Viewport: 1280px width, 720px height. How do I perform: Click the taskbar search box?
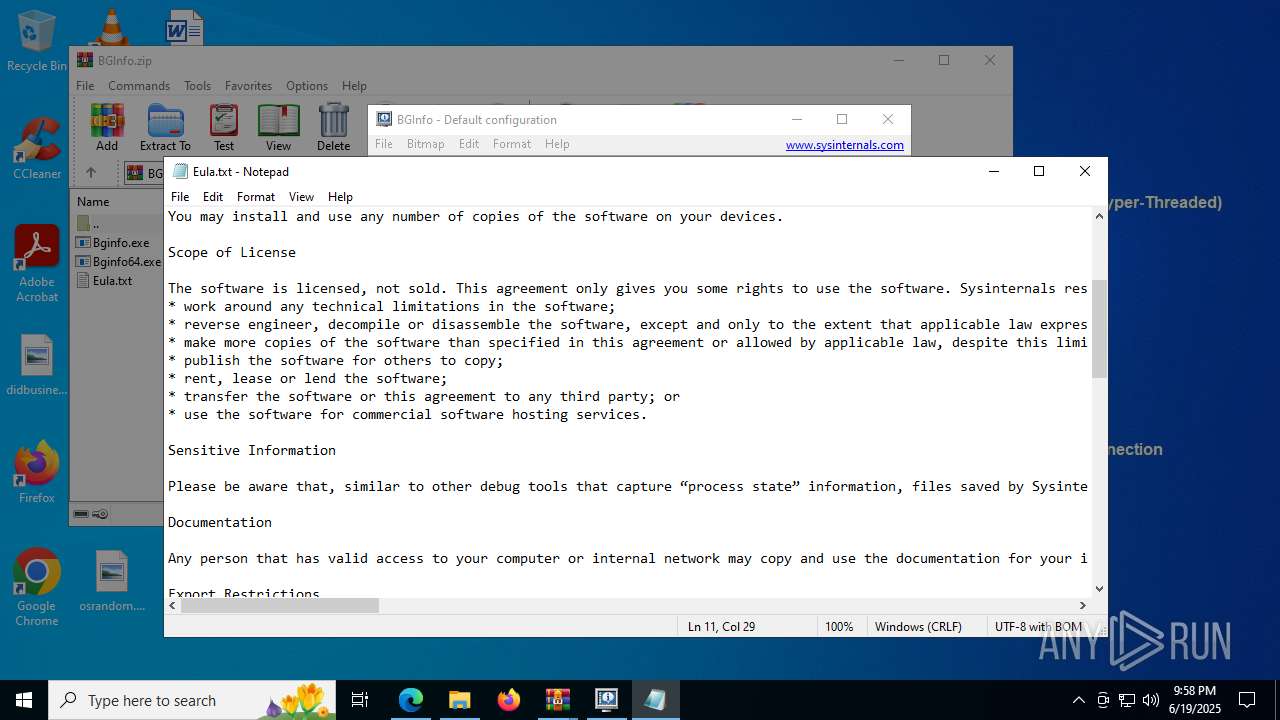click(x=193, y=700)
